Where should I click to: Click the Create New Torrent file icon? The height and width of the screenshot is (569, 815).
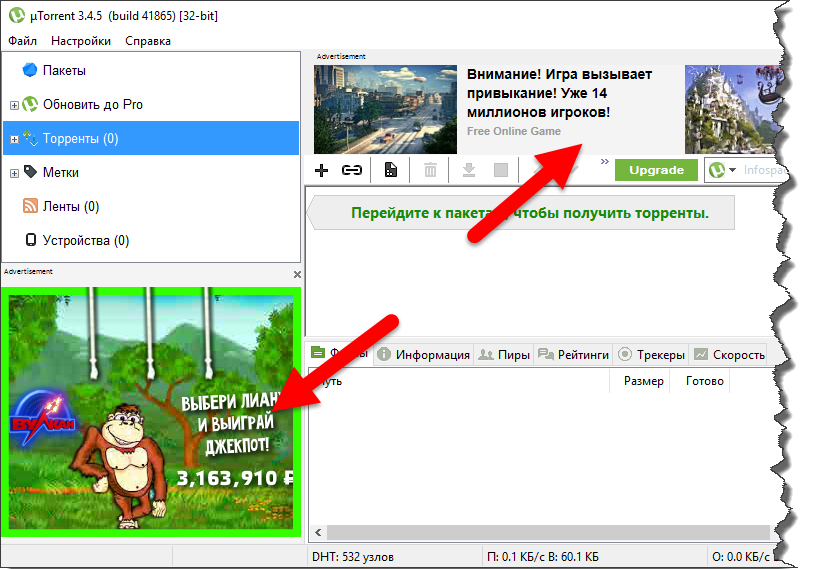click(391, 170)
